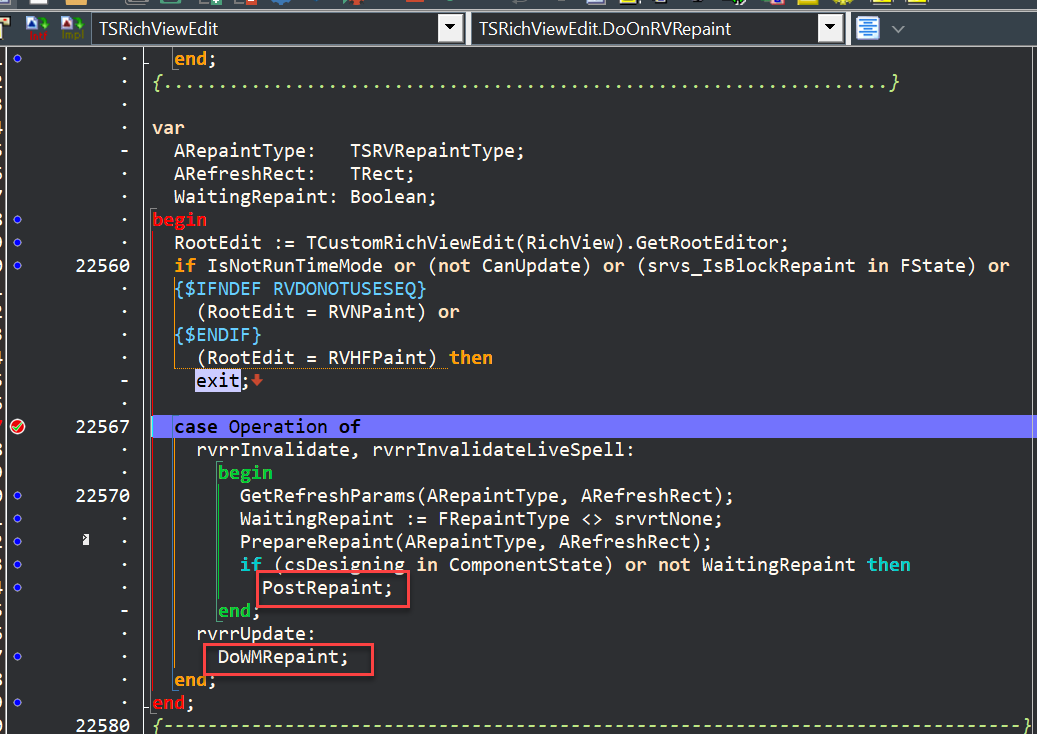Viewport: 1037px width, 734px height.
Task: Click the highlighted exit statement
Action: tap(218, 381)
